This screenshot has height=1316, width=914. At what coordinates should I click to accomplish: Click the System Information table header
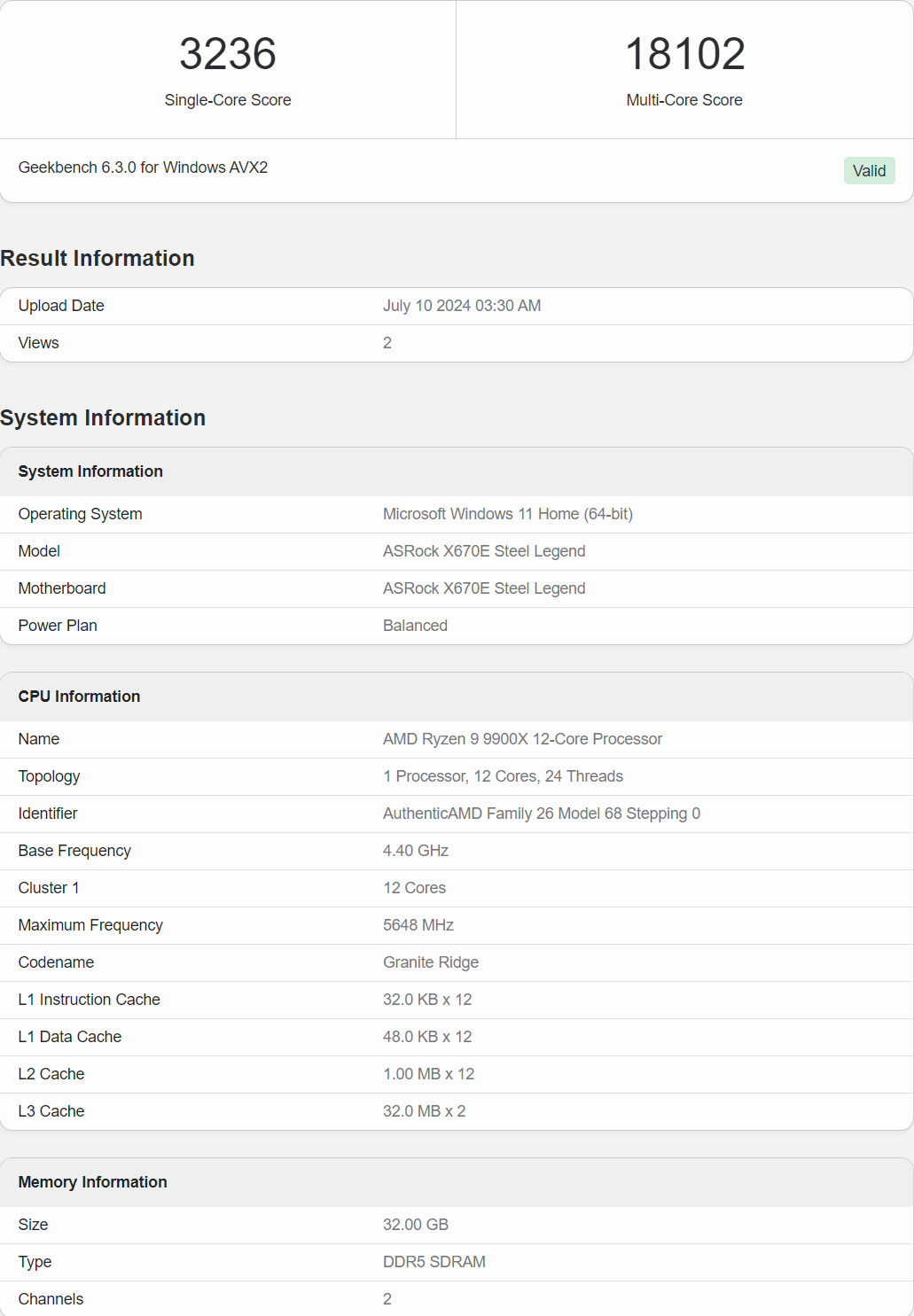tap(90, 471)
